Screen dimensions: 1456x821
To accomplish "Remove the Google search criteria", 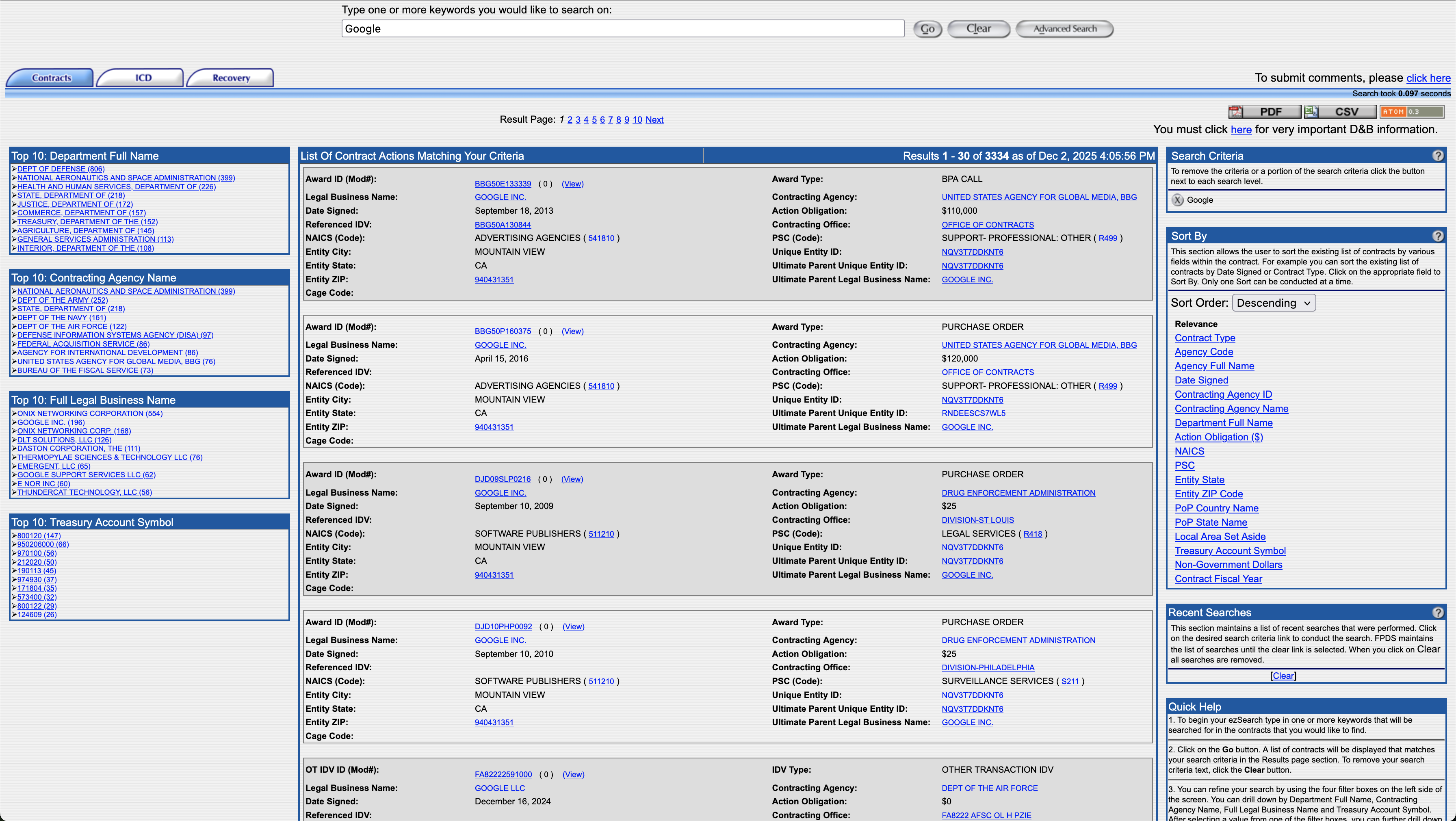I will pyautogui.click(x=1177, y=199).
